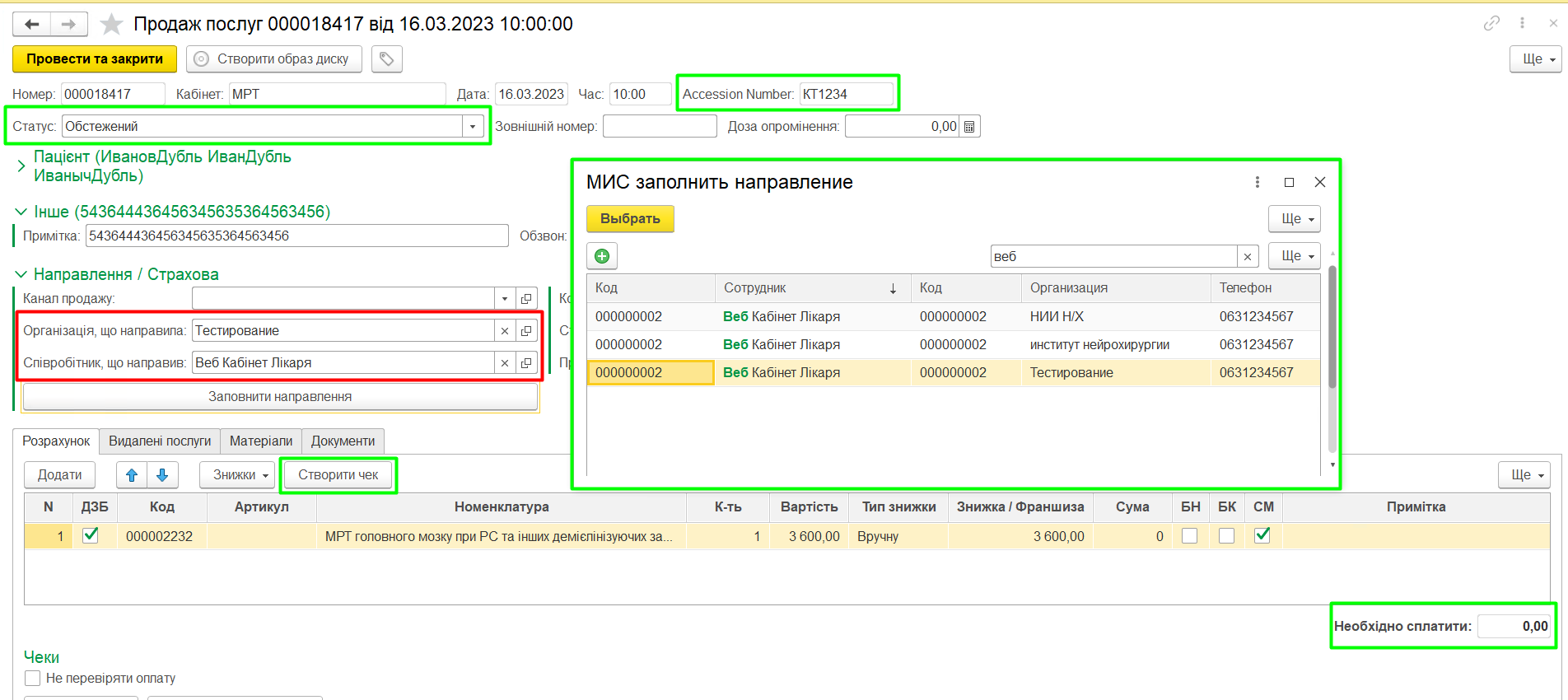Move service row up with arrow
This screenshot has width=1568, height=700.
(x=132, y=475)
